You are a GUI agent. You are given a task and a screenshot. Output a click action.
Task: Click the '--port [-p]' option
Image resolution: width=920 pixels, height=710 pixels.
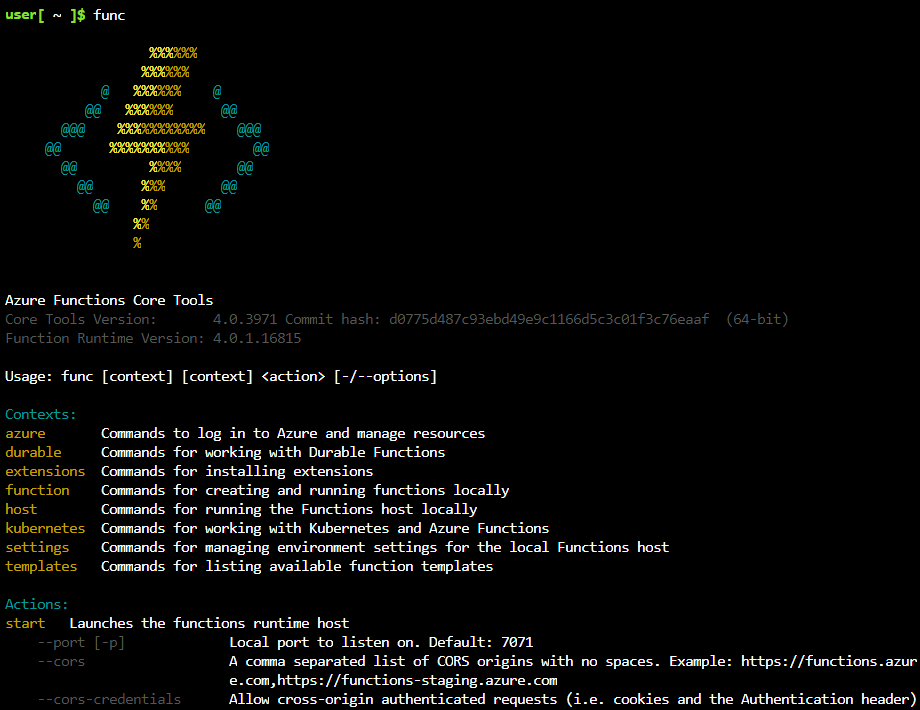pyautogui.click(x=81, y=643)
